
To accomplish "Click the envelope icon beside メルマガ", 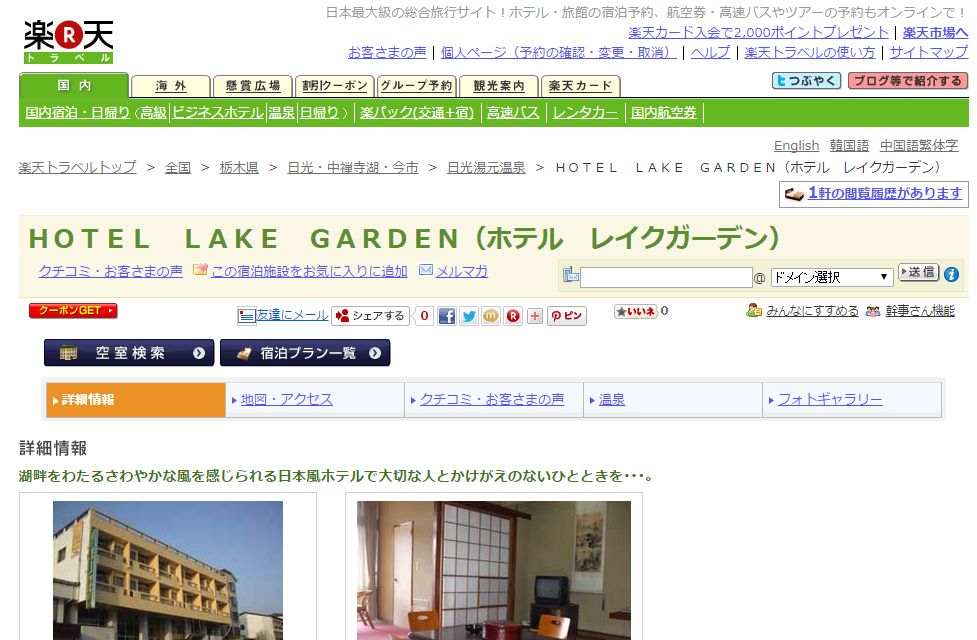I will pos(426,270).
